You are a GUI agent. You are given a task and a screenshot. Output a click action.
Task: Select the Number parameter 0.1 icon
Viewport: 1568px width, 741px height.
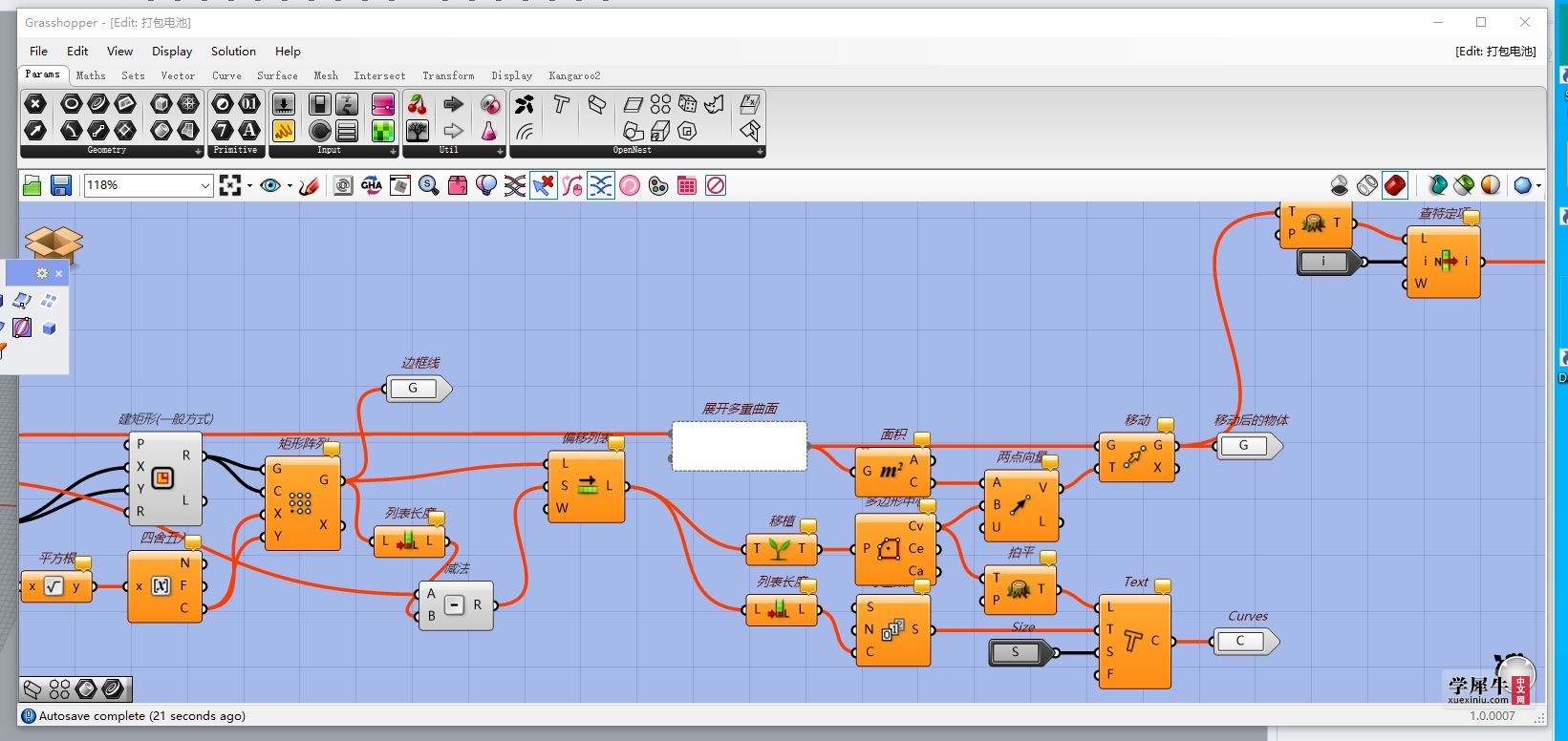pyautogui.click(x=249, y=104)
